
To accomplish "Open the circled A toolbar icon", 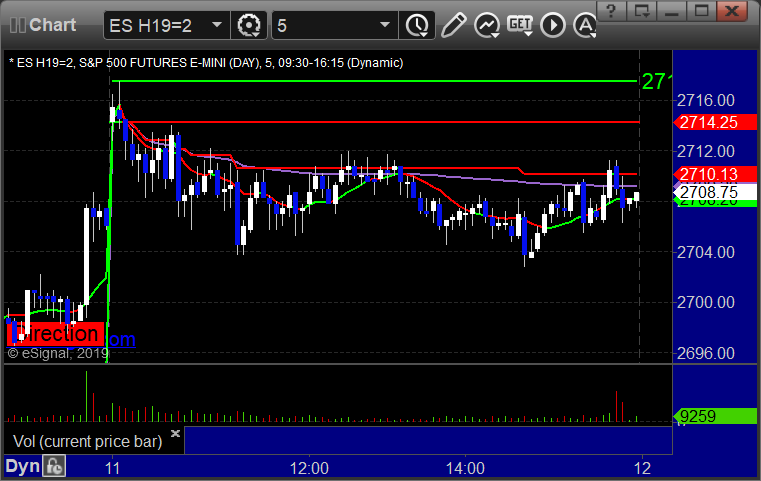I will pos(585,25).
